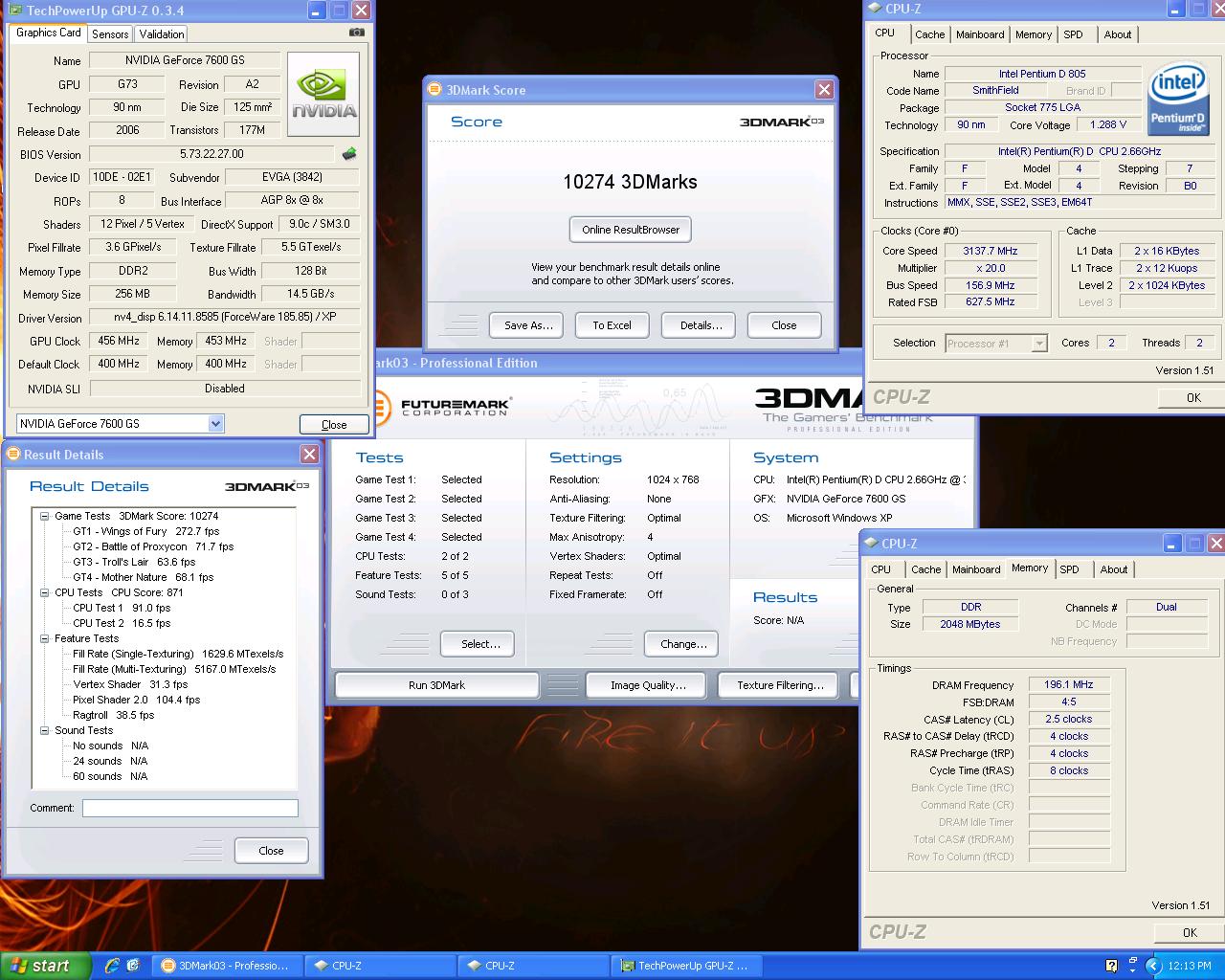
Task: Select the CPU Test 1 result row
Action: click(x=122, y=608)
